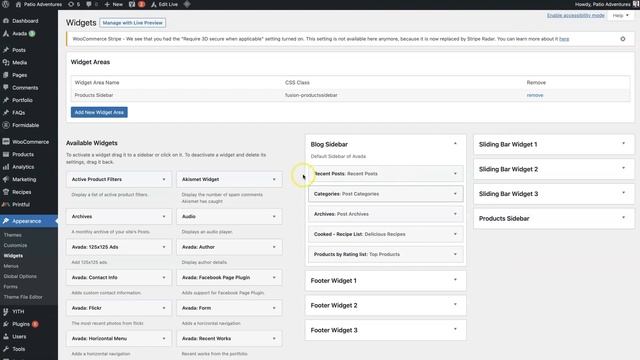Click the Portfolio pin icon

tap(6, 100)
